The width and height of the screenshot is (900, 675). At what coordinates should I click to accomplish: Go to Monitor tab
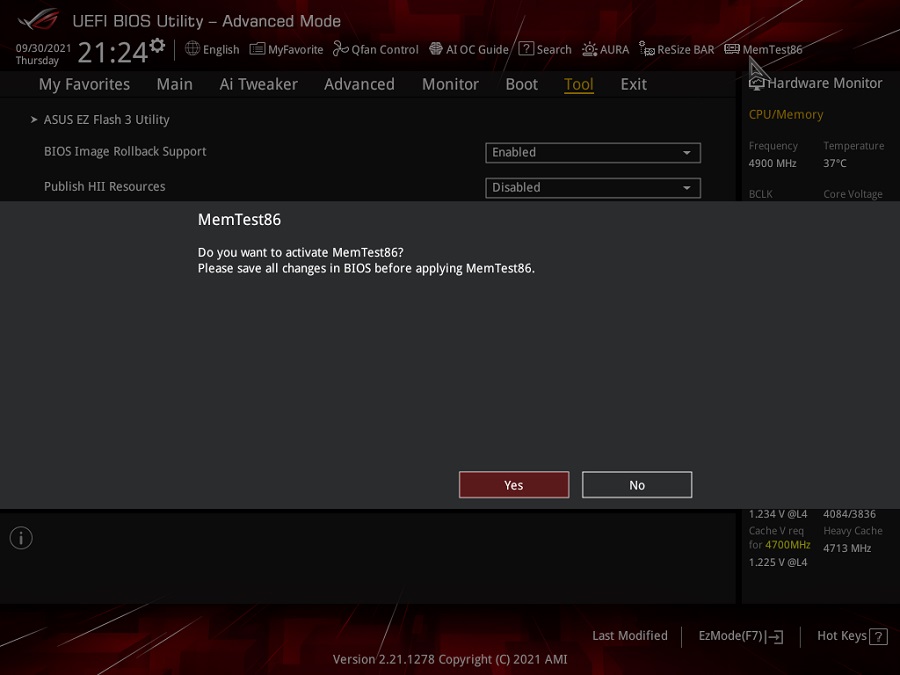click(x=451, y=84)
